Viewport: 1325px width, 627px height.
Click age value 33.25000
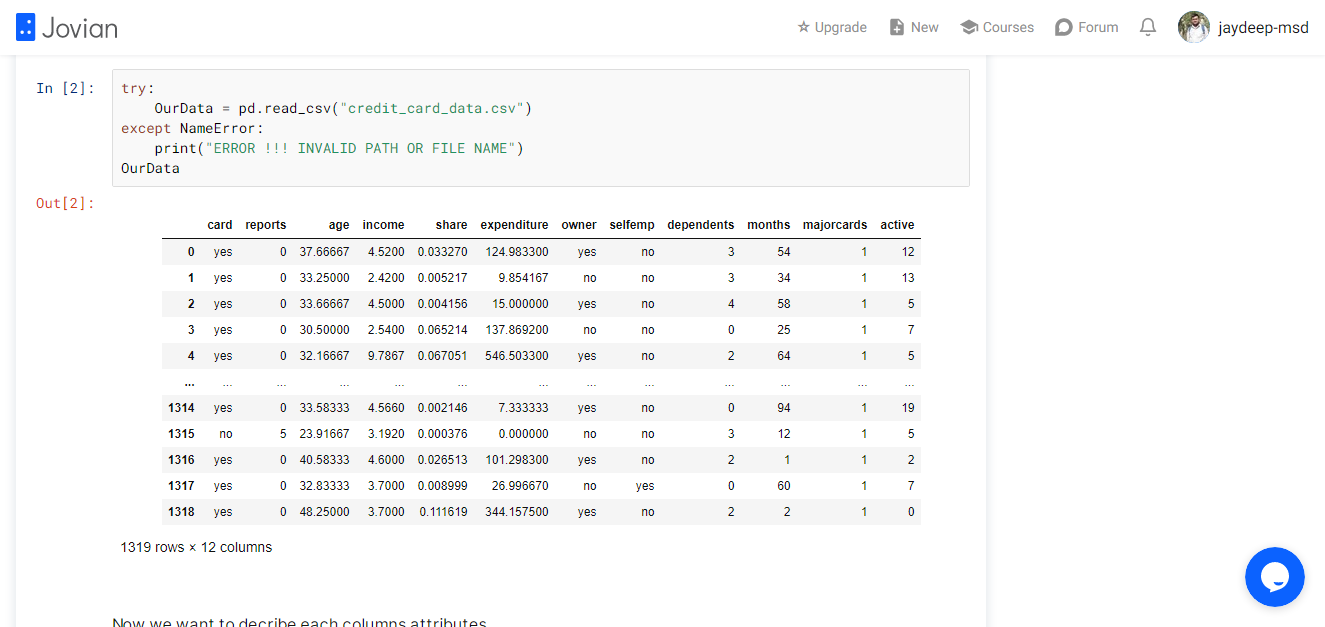[x=325, y=278]
